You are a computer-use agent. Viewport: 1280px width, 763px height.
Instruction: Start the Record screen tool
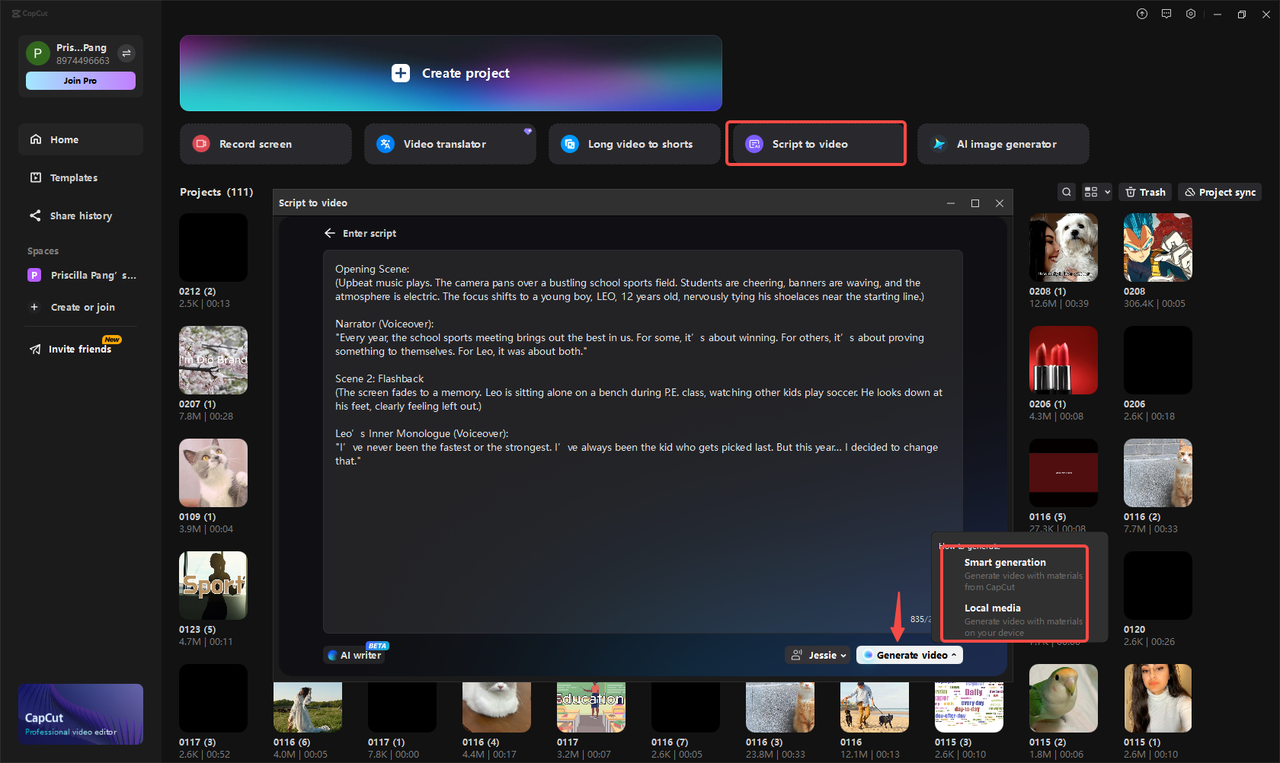[266, 144]
